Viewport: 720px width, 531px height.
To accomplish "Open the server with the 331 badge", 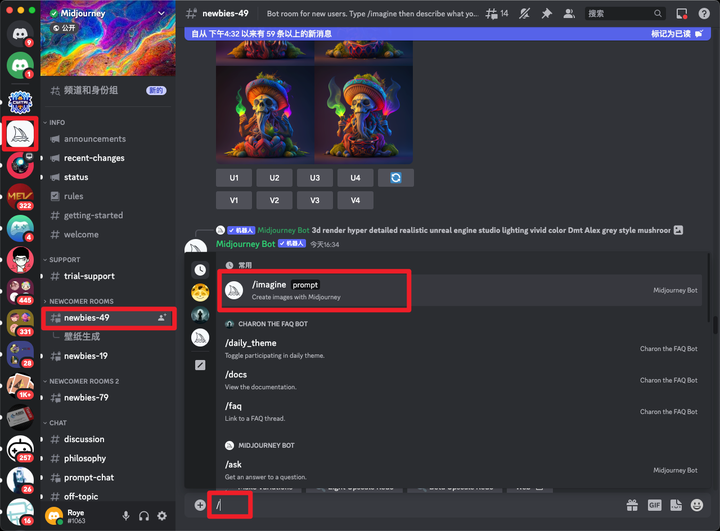I will click(20, 322).
